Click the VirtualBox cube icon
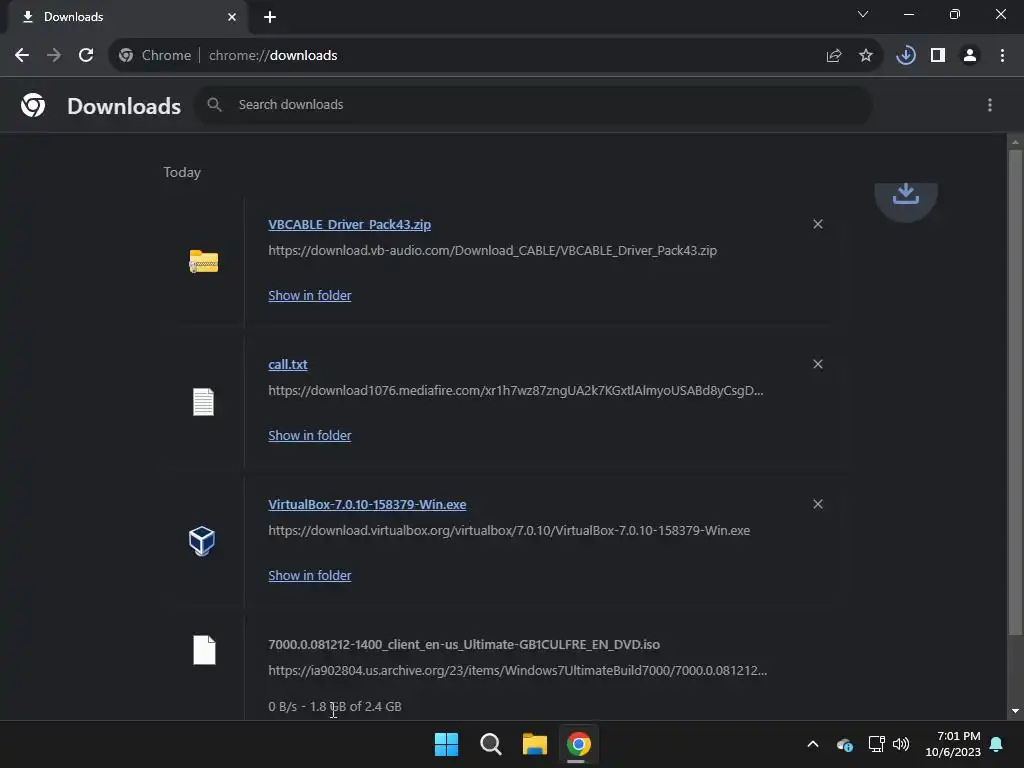1024x768 pixels. coord(202,541)
